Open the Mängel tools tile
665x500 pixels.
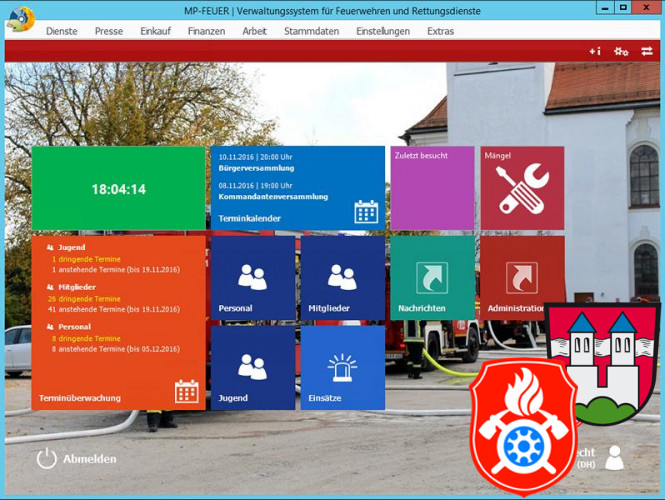[522, 188]
